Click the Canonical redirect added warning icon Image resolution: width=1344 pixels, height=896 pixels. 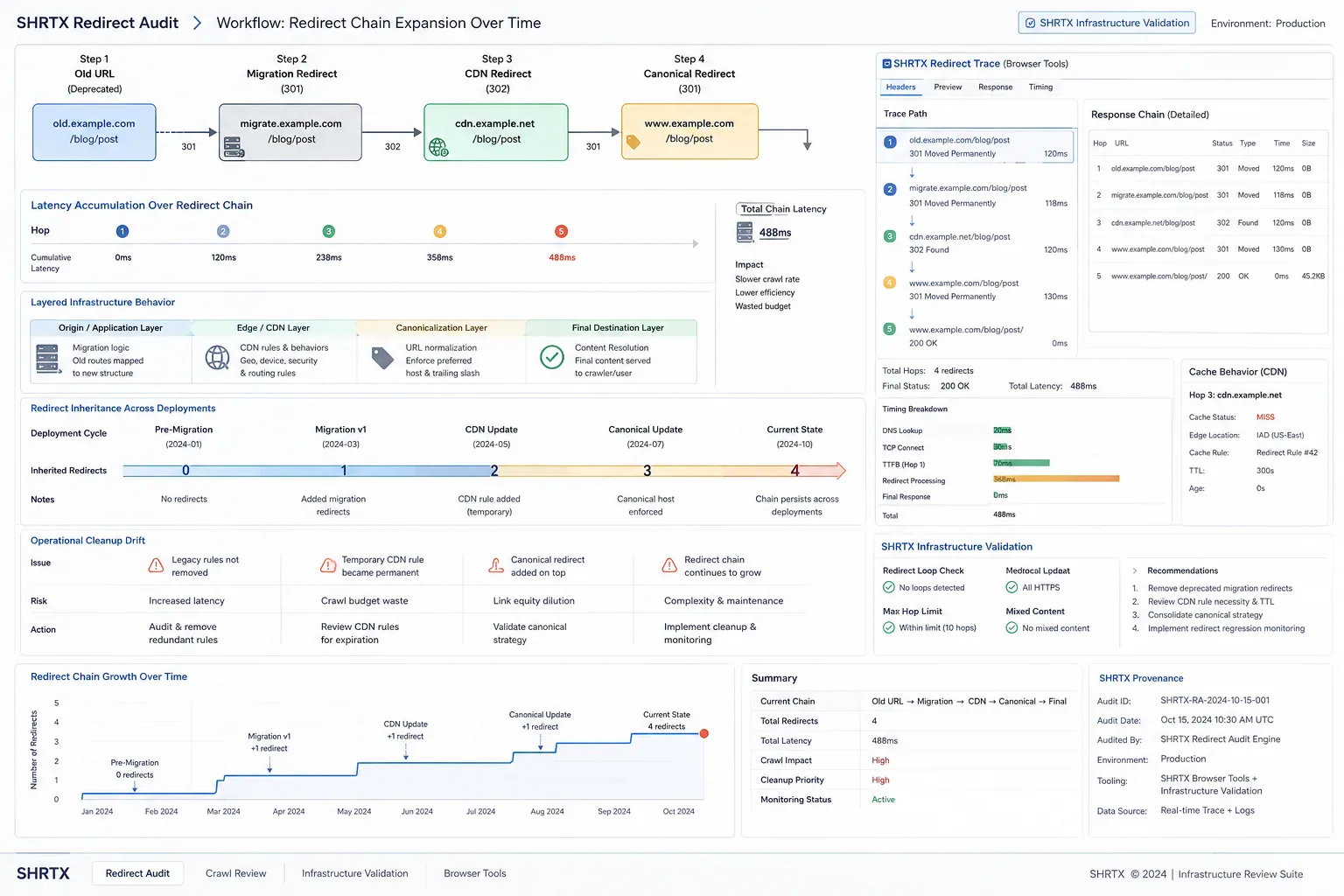coord(495,565)
